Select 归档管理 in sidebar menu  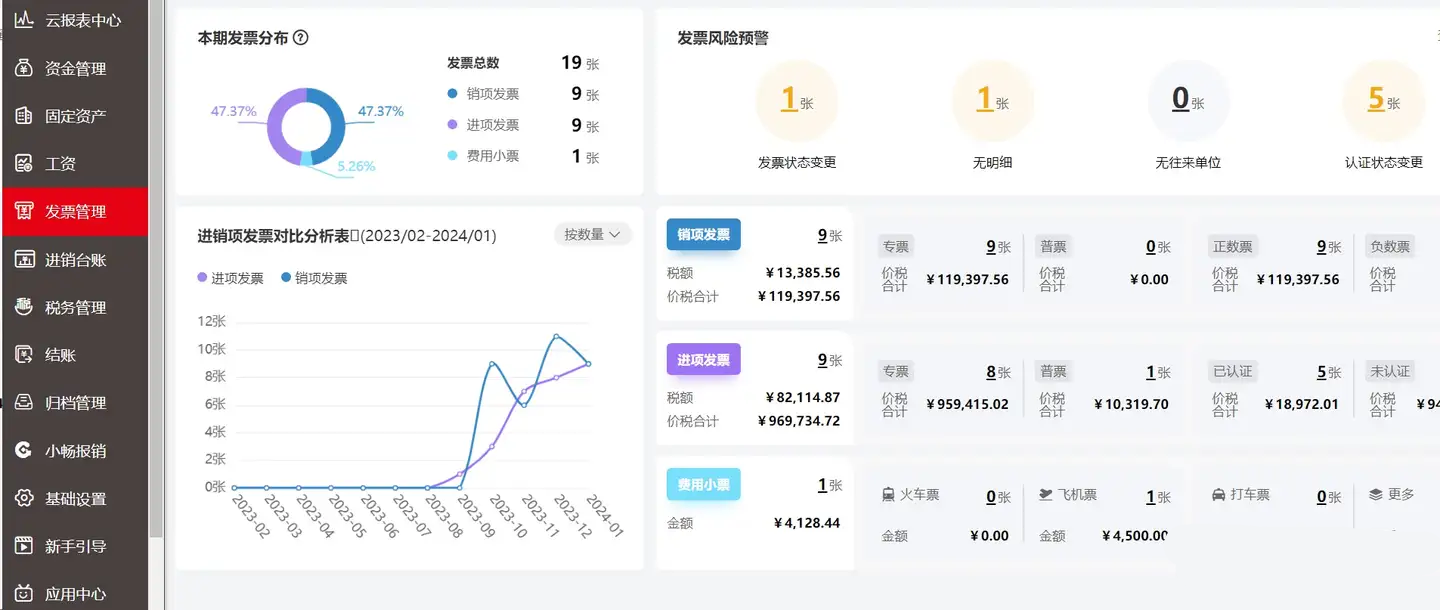[75, 403]
